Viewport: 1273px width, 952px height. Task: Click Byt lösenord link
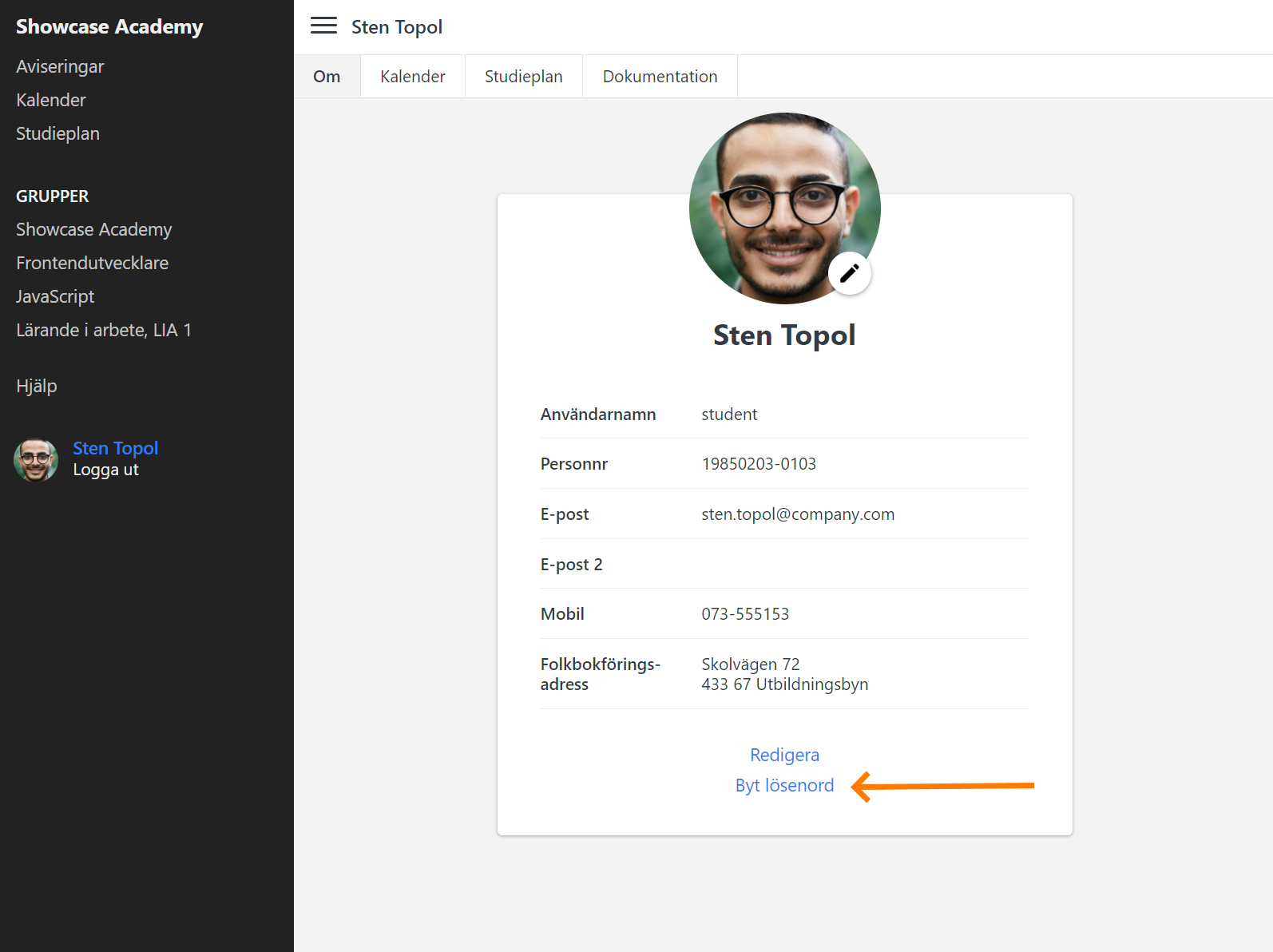(x=784, y=785)
